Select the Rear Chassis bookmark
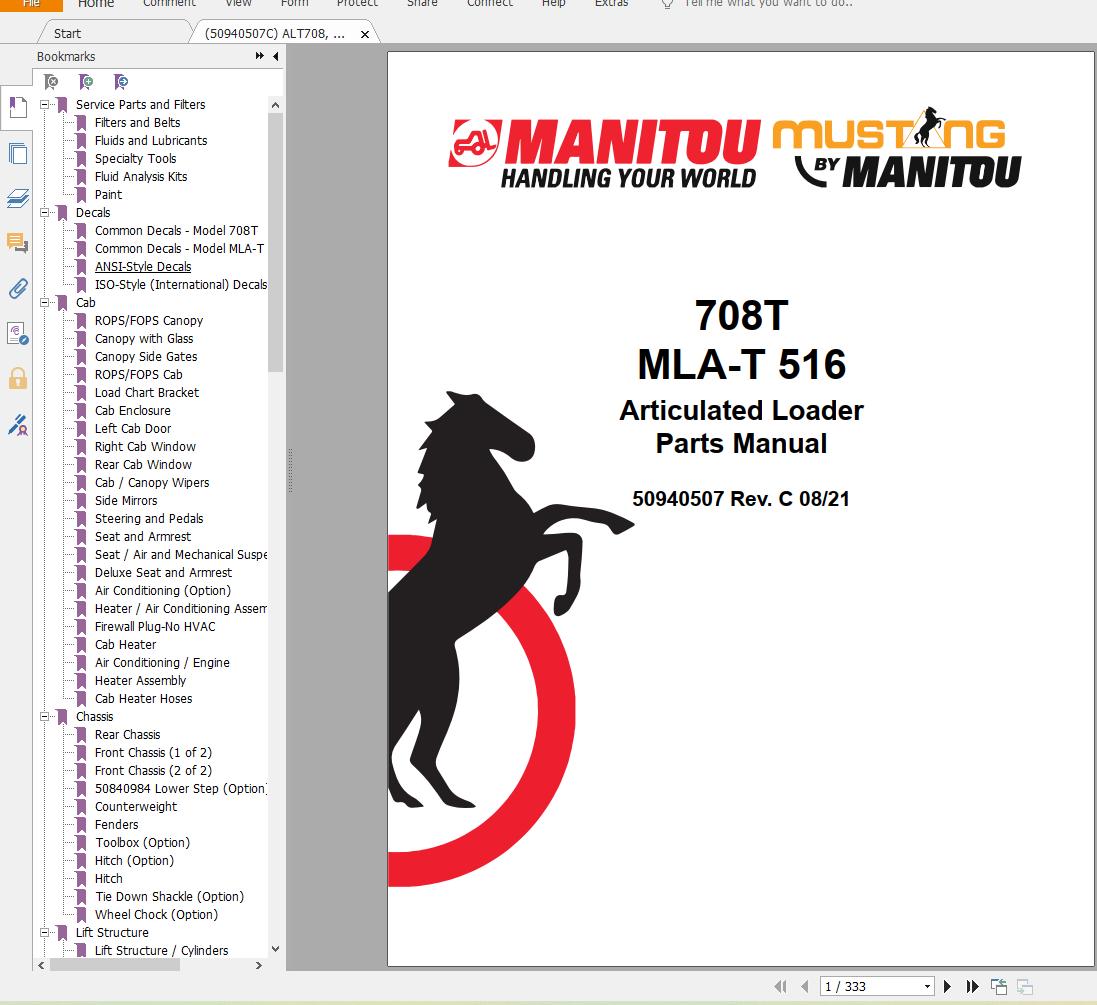This screenshot has height=1005, width=1097. pyautogui.click(x=127, y=734)
